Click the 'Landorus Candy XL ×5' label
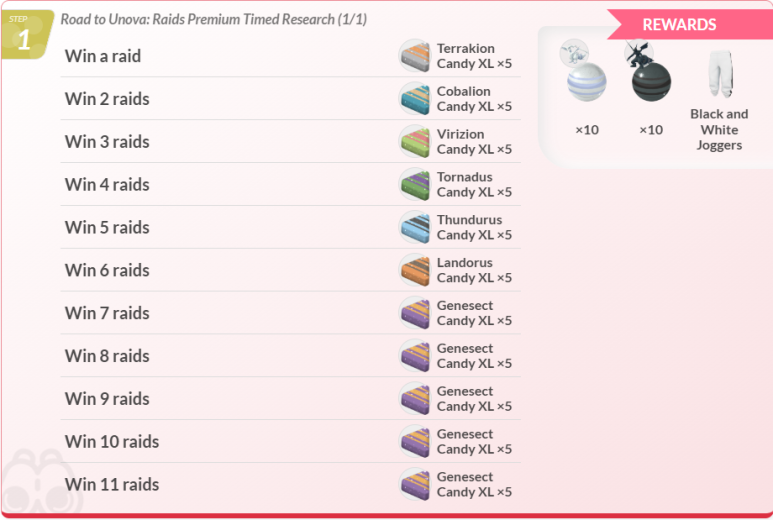Viewport: 773px width, 520px height. tap(474, 270)
